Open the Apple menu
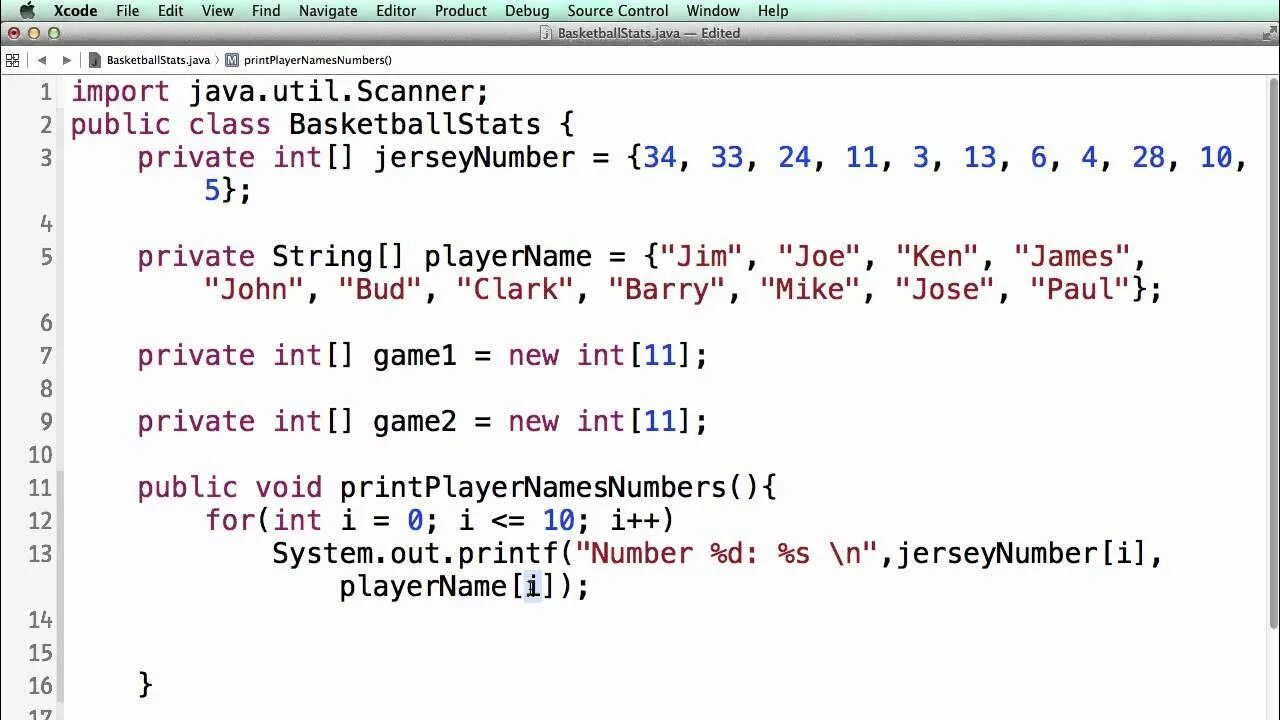This screenshot has height=720, width=1280. [27, 11]
